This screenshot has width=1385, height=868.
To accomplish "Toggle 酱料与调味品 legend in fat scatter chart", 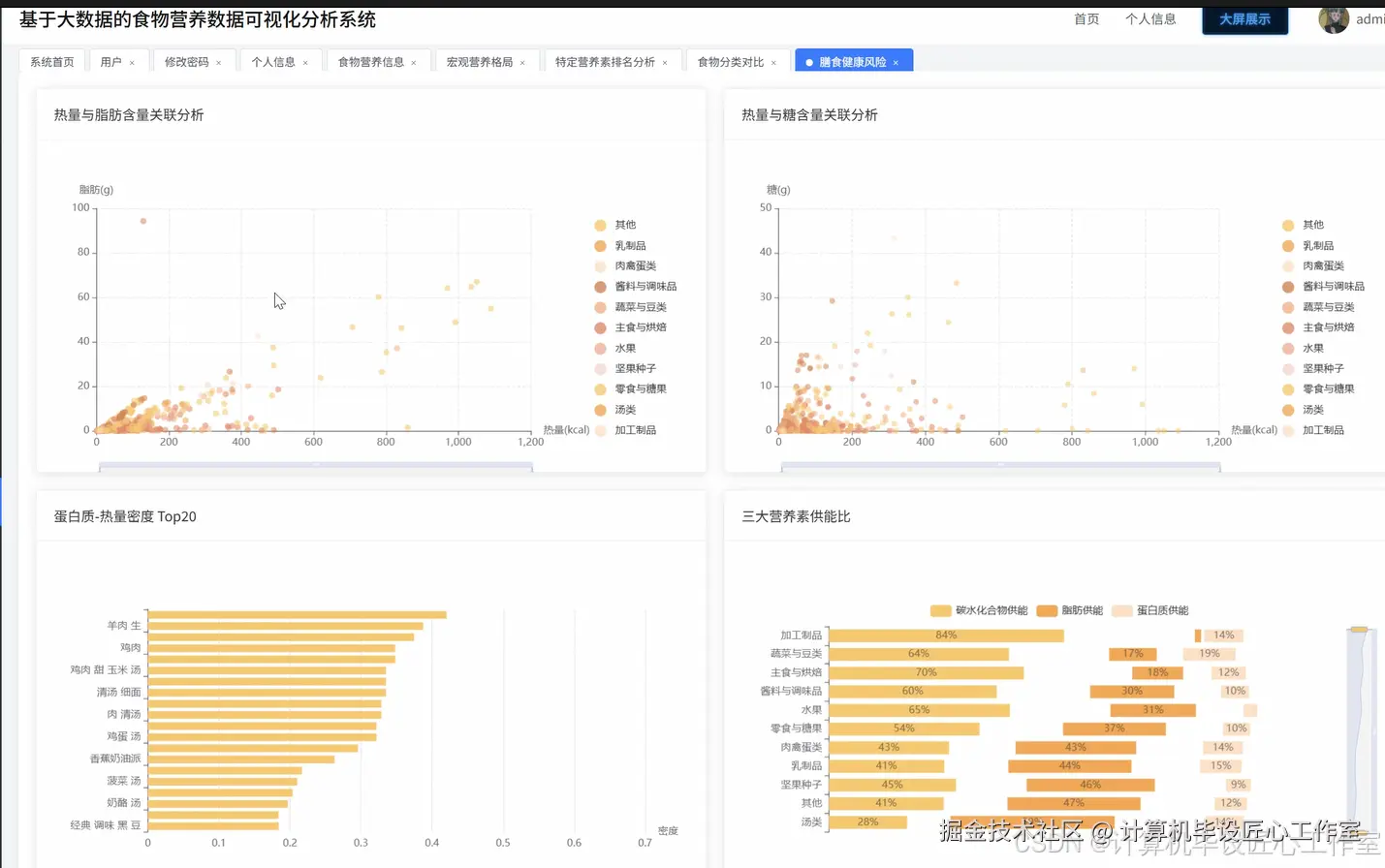I will (635, 287).
